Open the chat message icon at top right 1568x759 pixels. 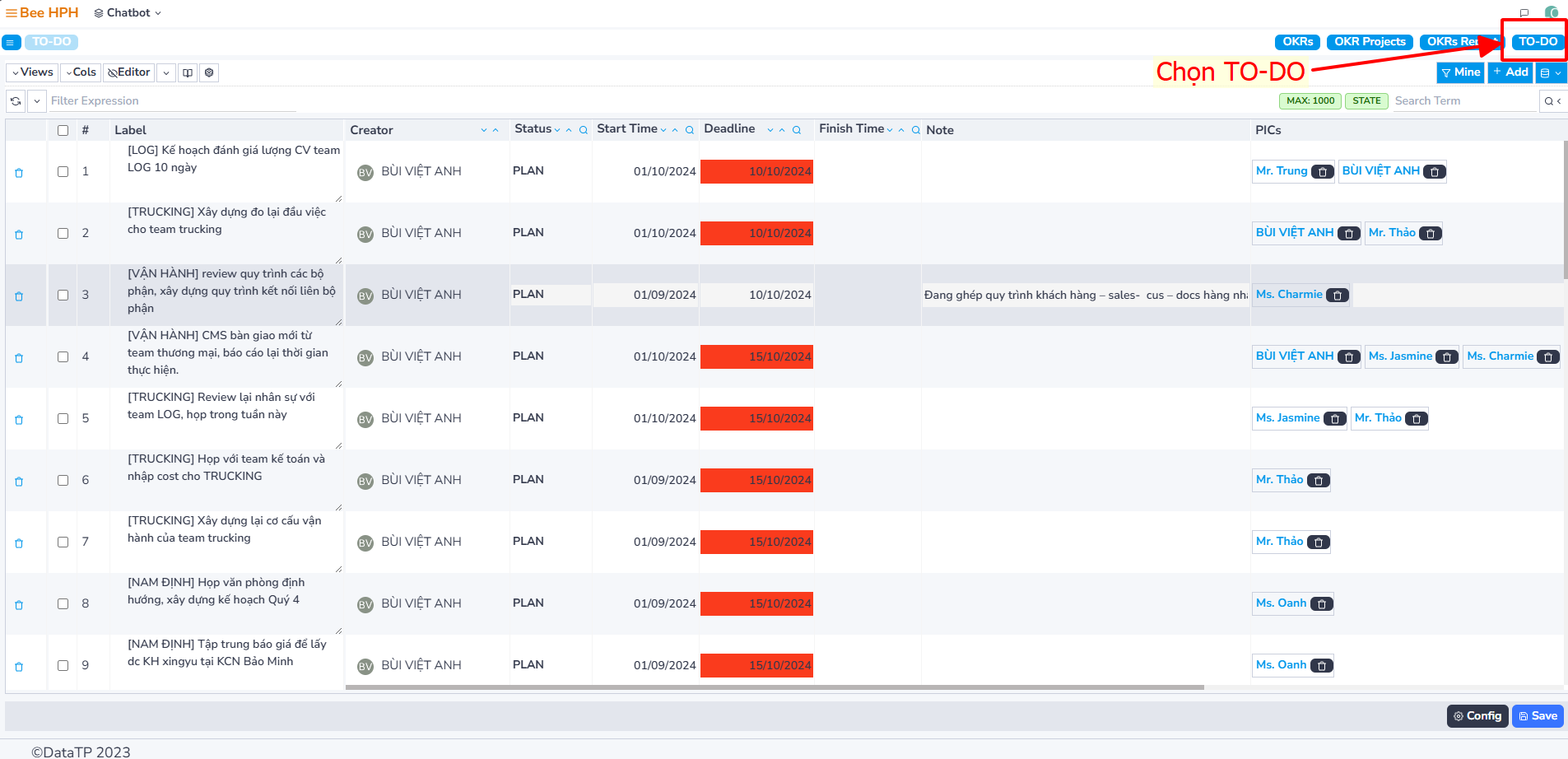tap(1524, 12)
